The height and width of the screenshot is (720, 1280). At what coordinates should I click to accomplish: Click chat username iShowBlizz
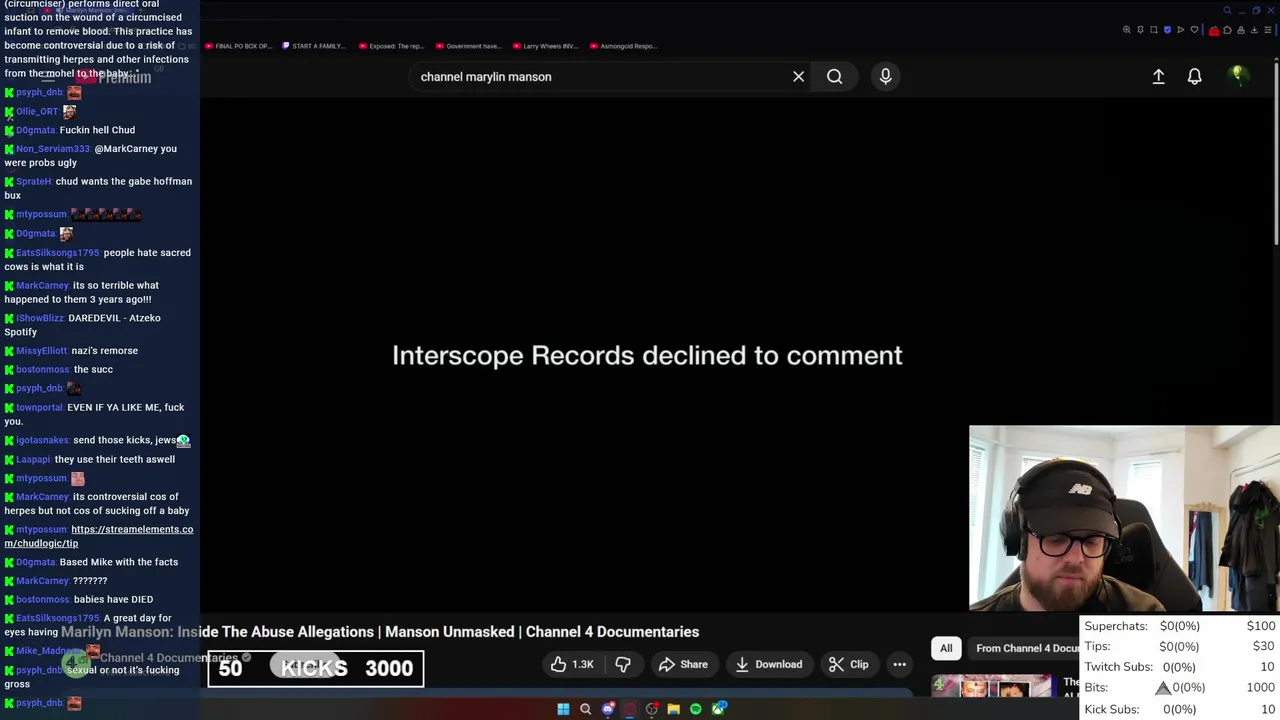40,318
